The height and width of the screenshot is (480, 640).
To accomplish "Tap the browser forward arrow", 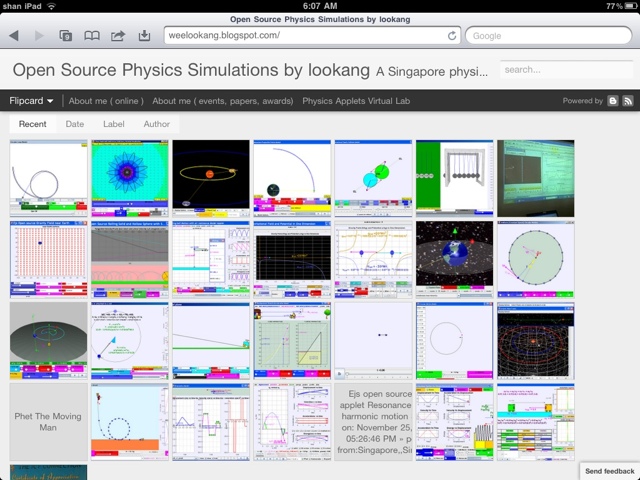I will coord(39,36).
